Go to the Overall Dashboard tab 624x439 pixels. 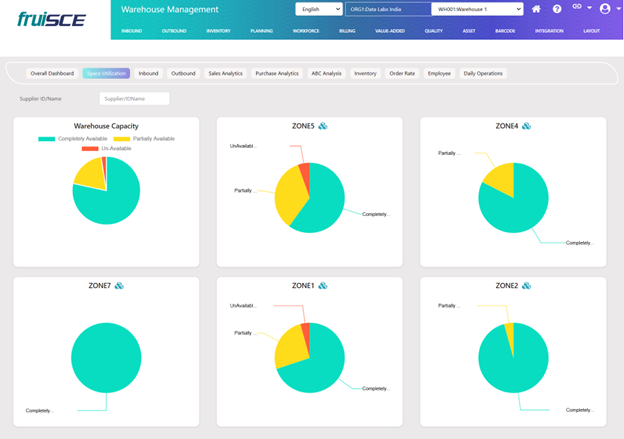(x=52, y=73)
